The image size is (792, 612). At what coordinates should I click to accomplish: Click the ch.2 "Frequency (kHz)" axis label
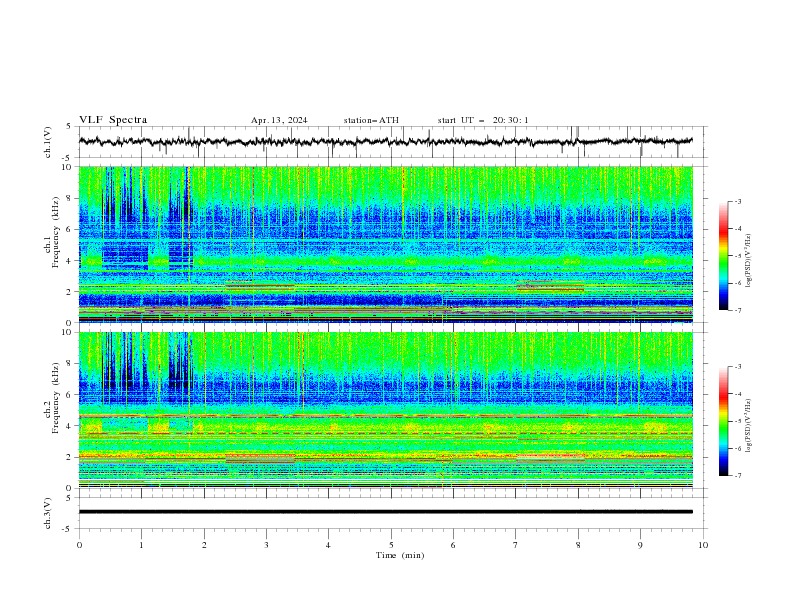pos(55,398)
